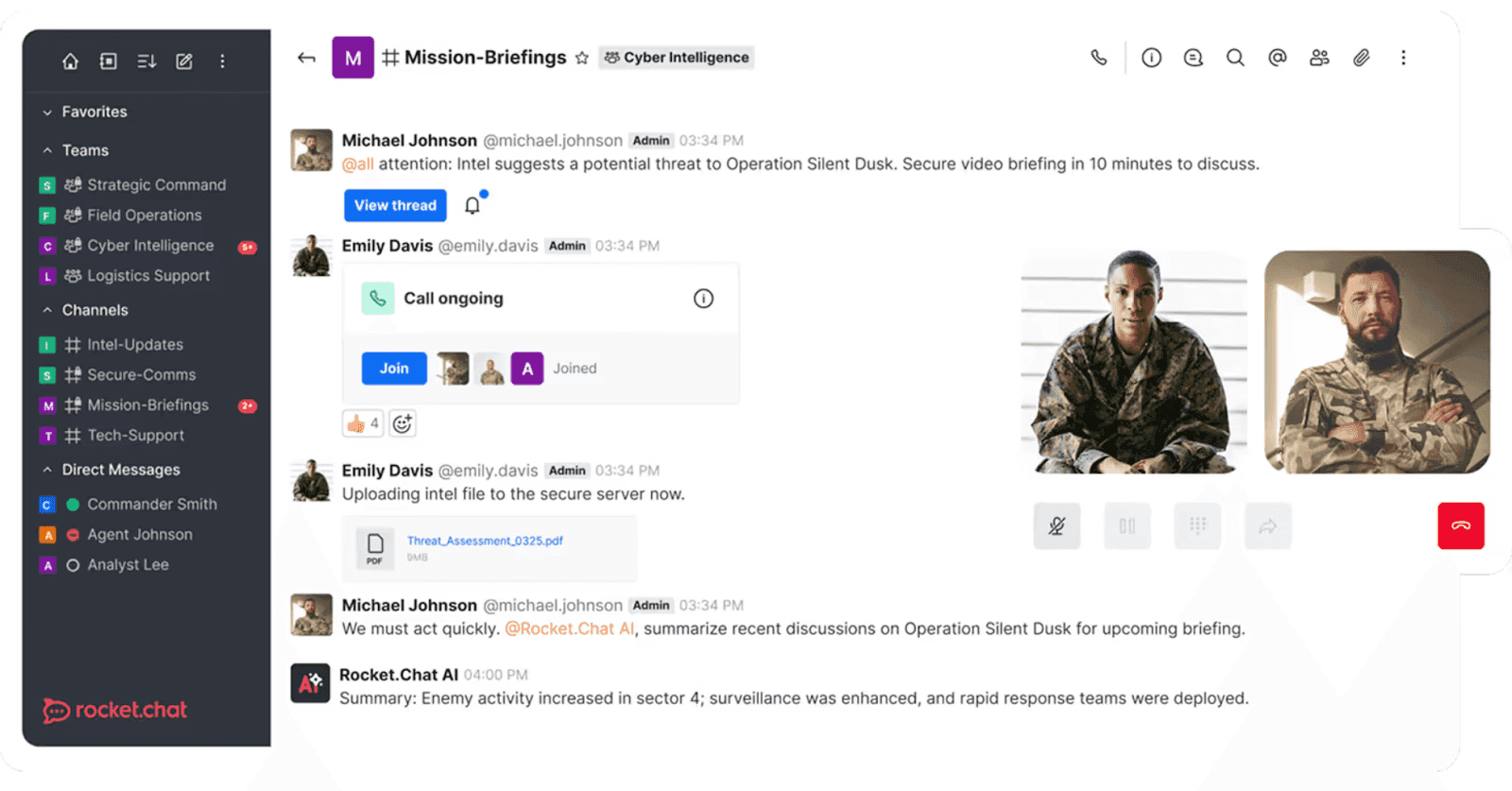The height and width of the screenshot is (791, 1512).
Task: Open channel details via the info icon
Action: coord(1151,58)
